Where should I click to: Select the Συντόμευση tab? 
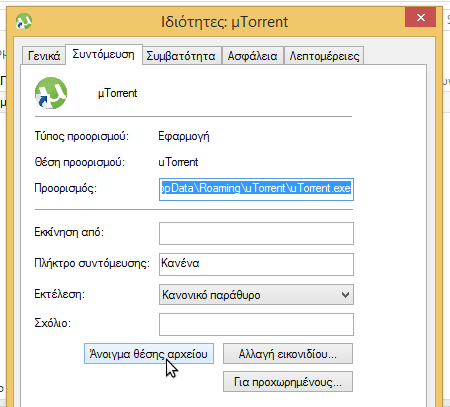[104, 54]
